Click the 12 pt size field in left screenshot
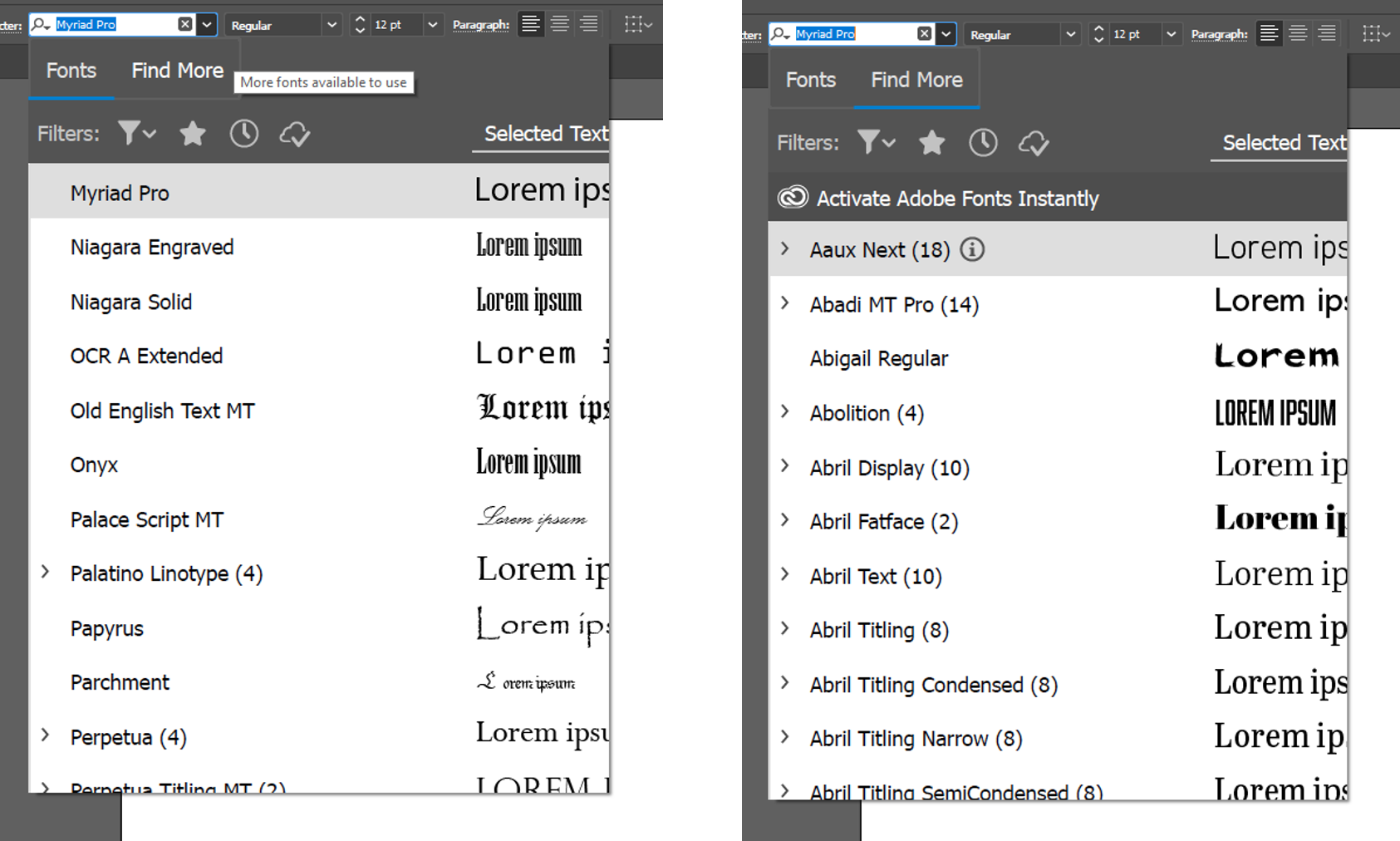 tap(395, 24)
